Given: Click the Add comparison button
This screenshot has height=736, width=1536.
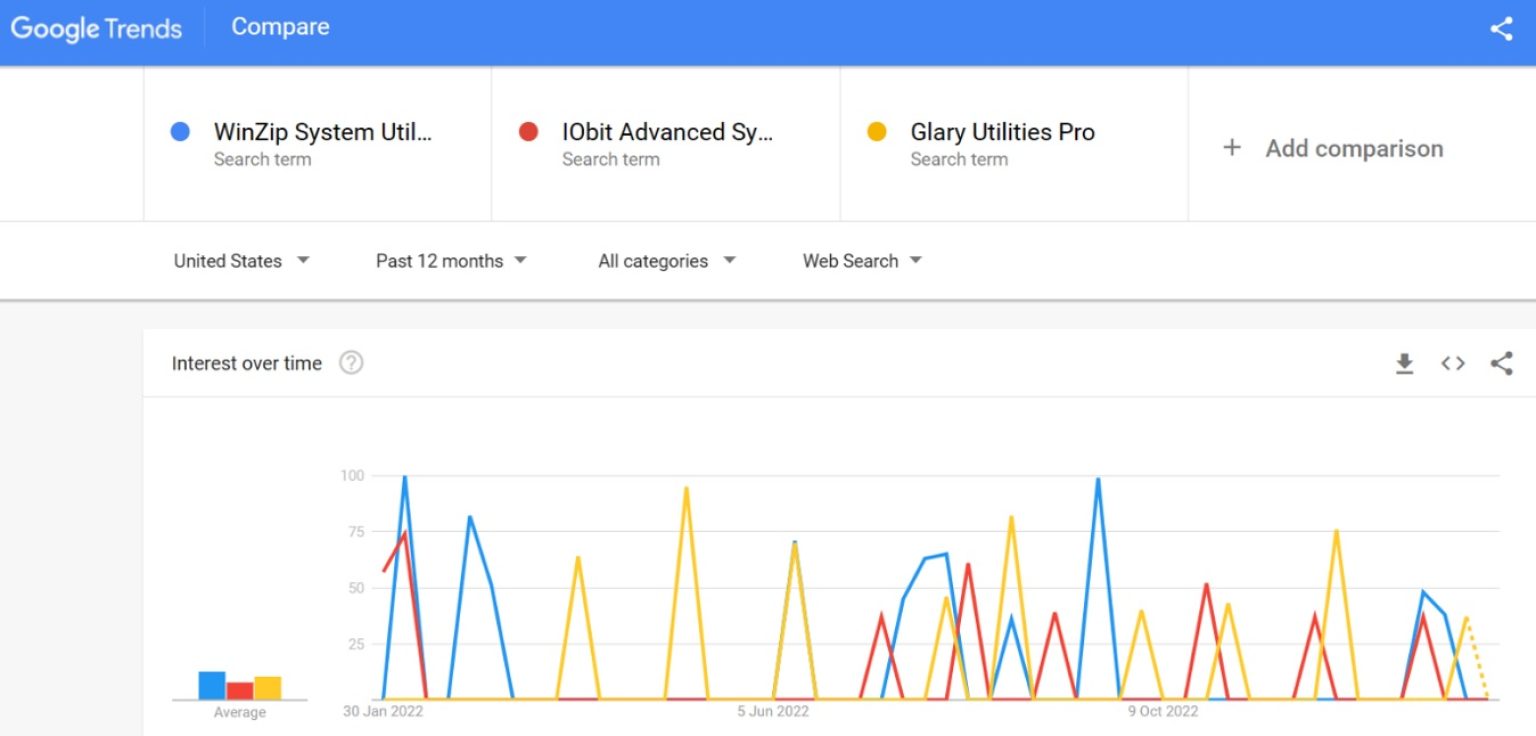Looking at the screenshot, I should [1353, 149].
